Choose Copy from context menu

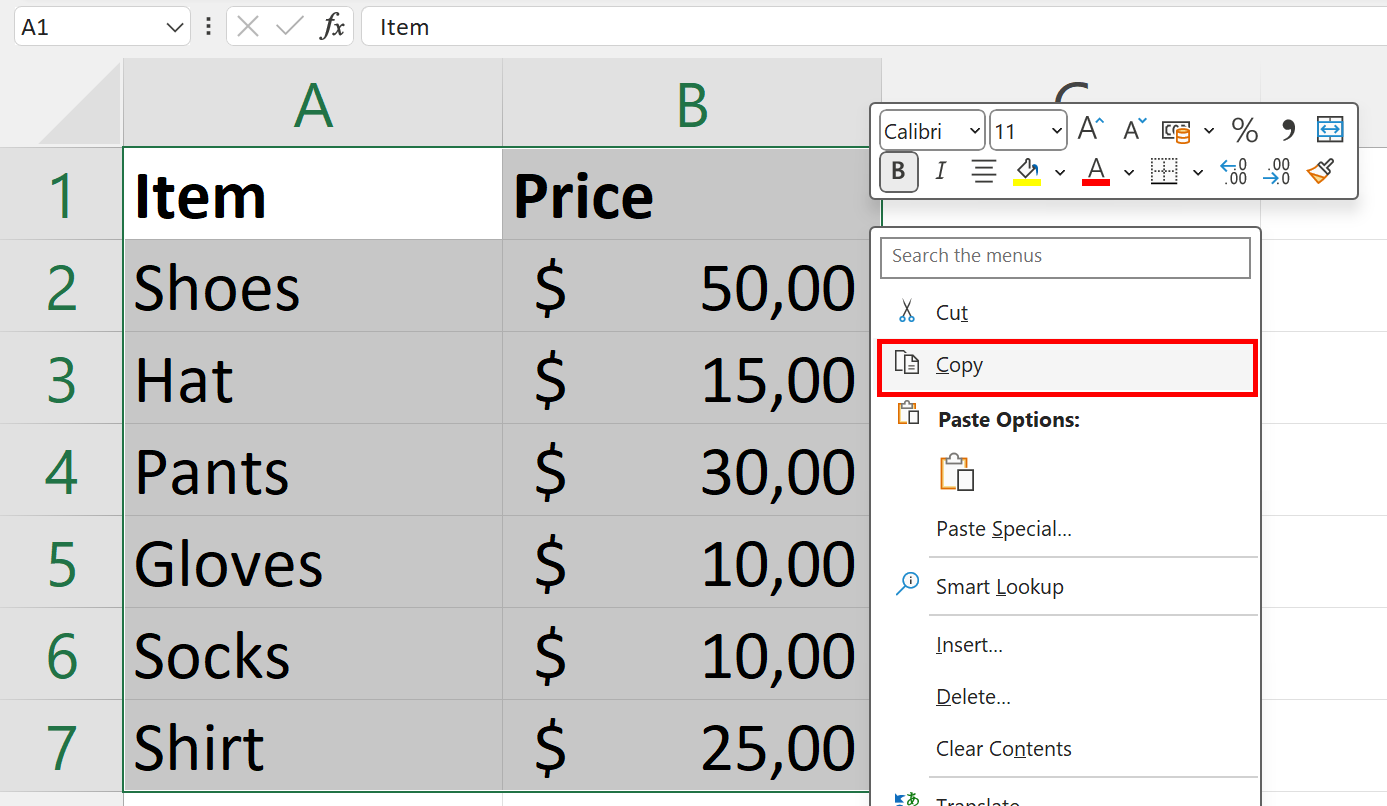(1065, 366)
